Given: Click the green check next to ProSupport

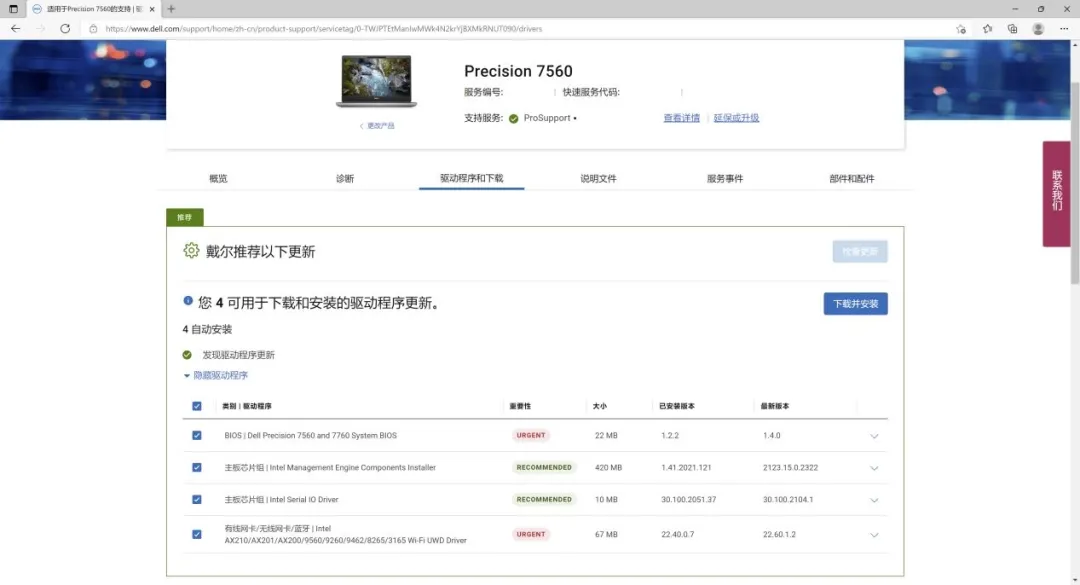Looking at the screenshot, I should (513, 119).
